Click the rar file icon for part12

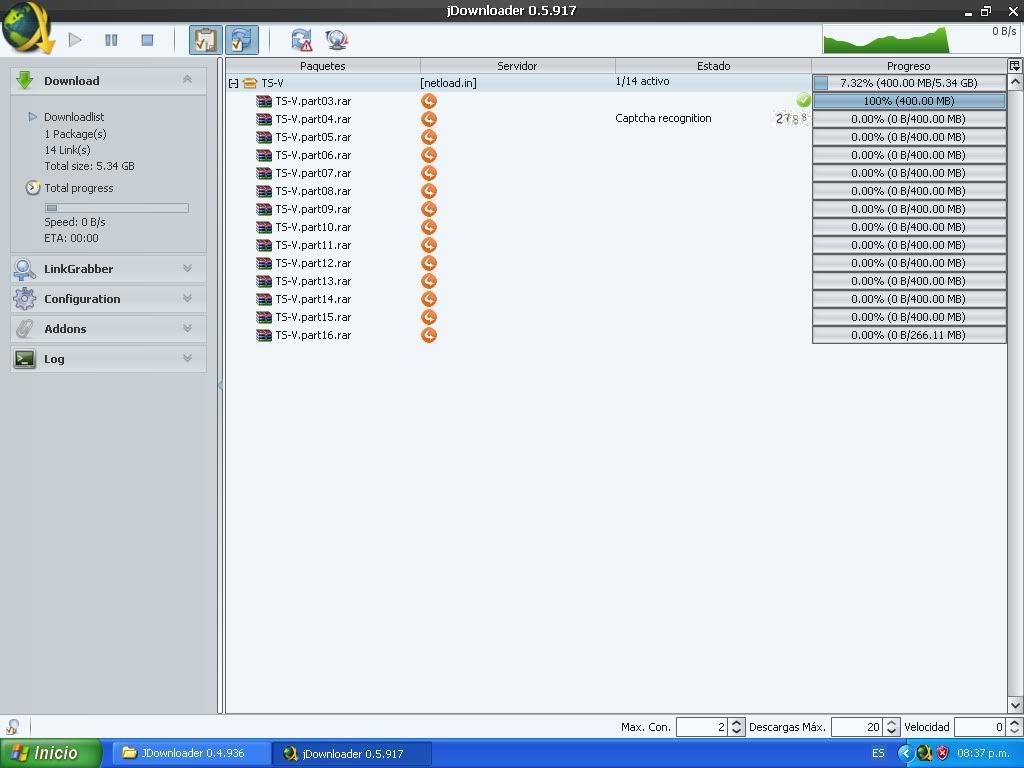pyautogui.click(x=264, y=263)
